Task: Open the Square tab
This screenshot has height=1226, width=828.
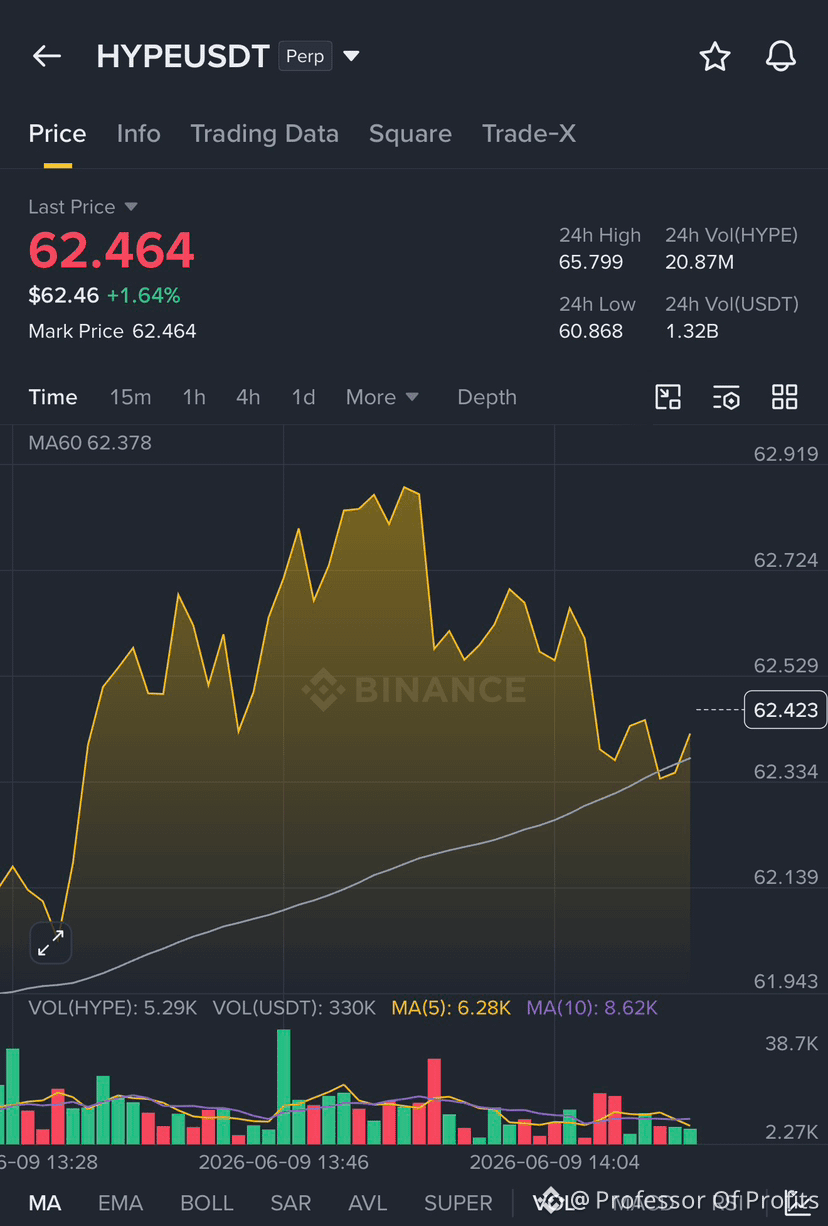Action: click(x=410, y=134)
